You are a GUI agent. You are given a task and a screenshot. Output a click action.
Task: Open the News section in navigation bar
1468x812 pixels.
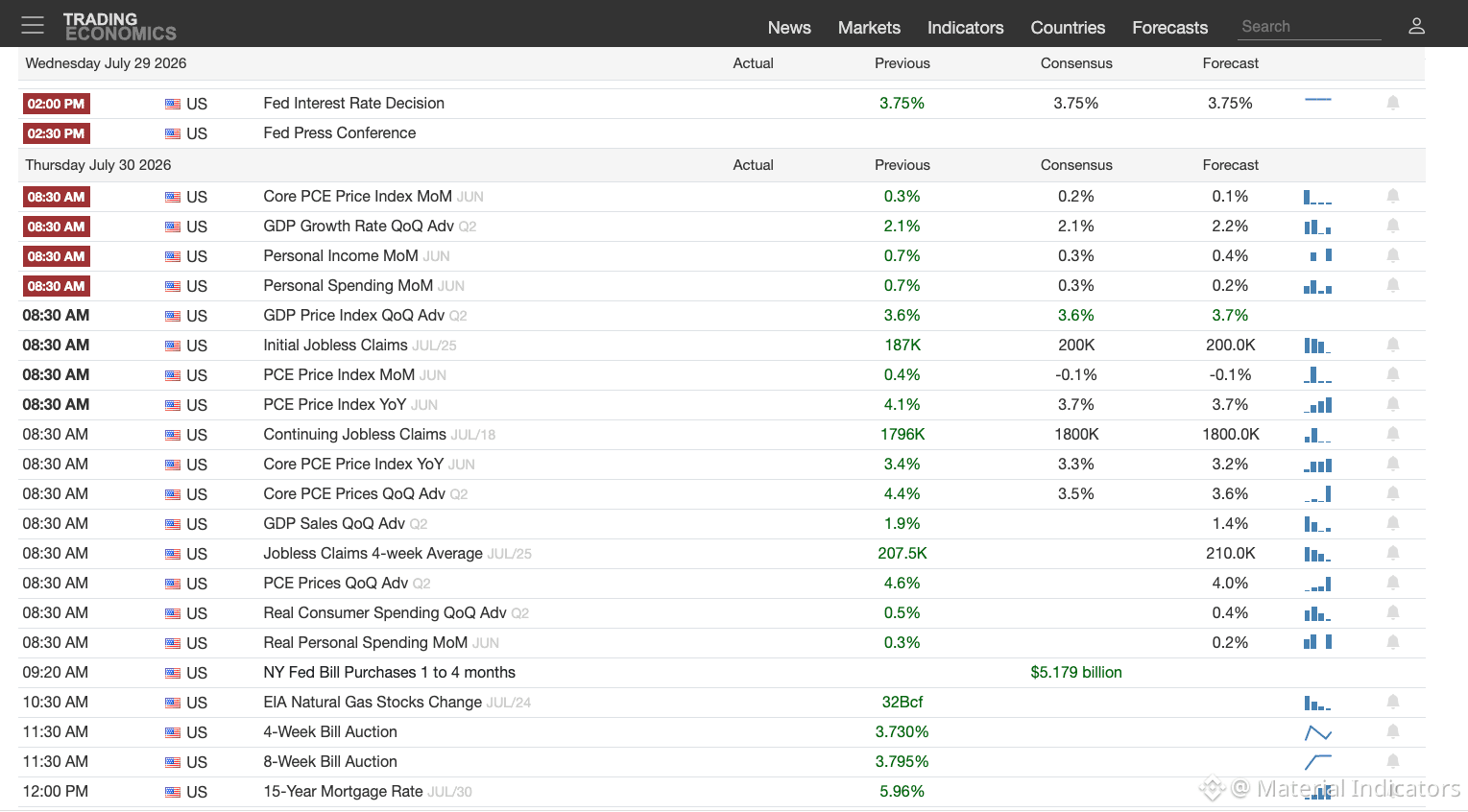(x=789, y=28)
